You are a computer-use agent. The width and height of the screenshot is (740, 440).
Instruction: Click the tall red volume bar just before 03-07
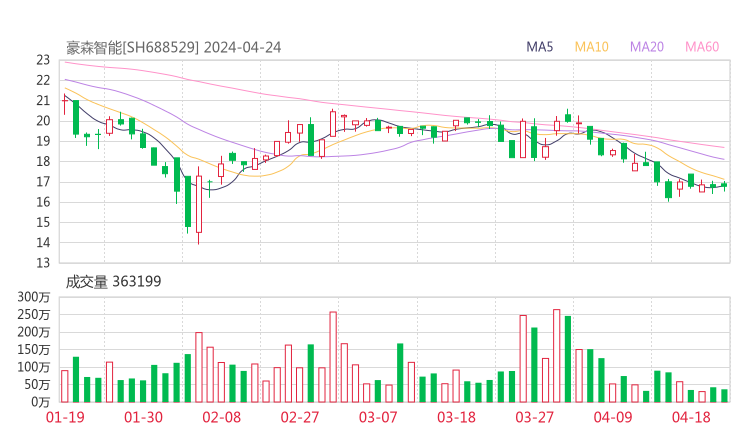pos(333,357)
